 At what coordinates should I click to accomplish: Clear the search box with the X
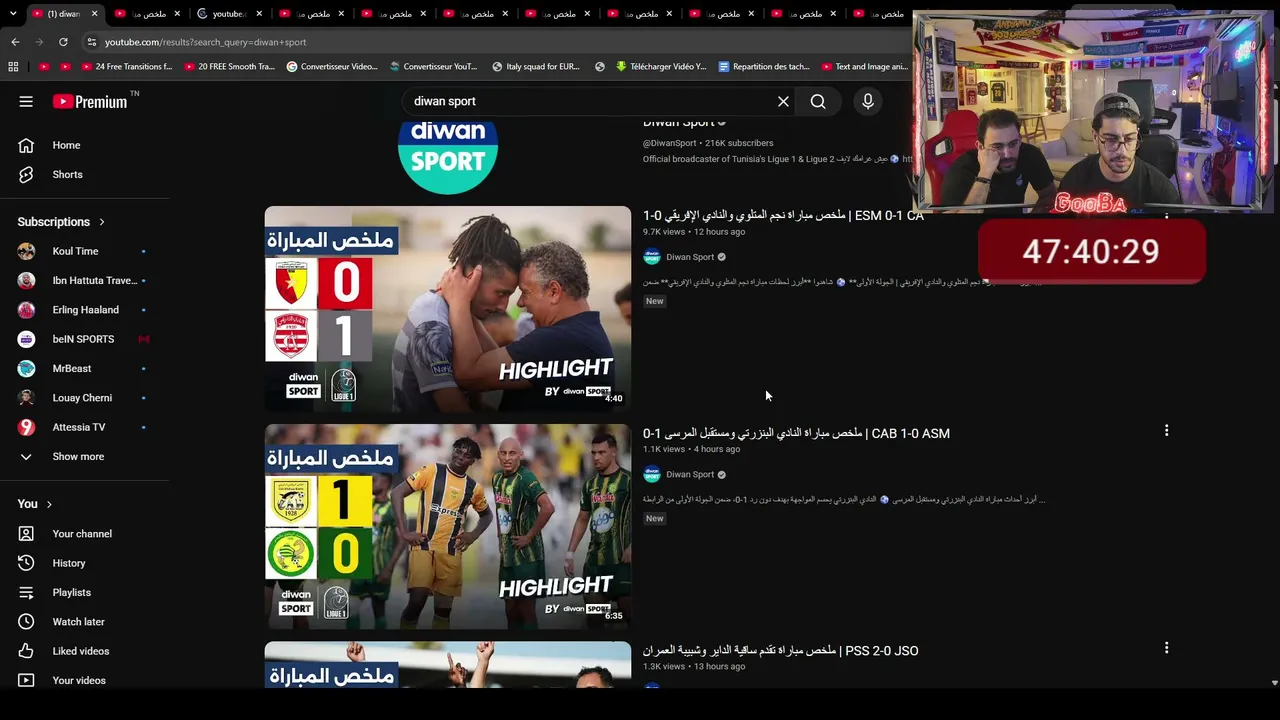tap(783, 101)
